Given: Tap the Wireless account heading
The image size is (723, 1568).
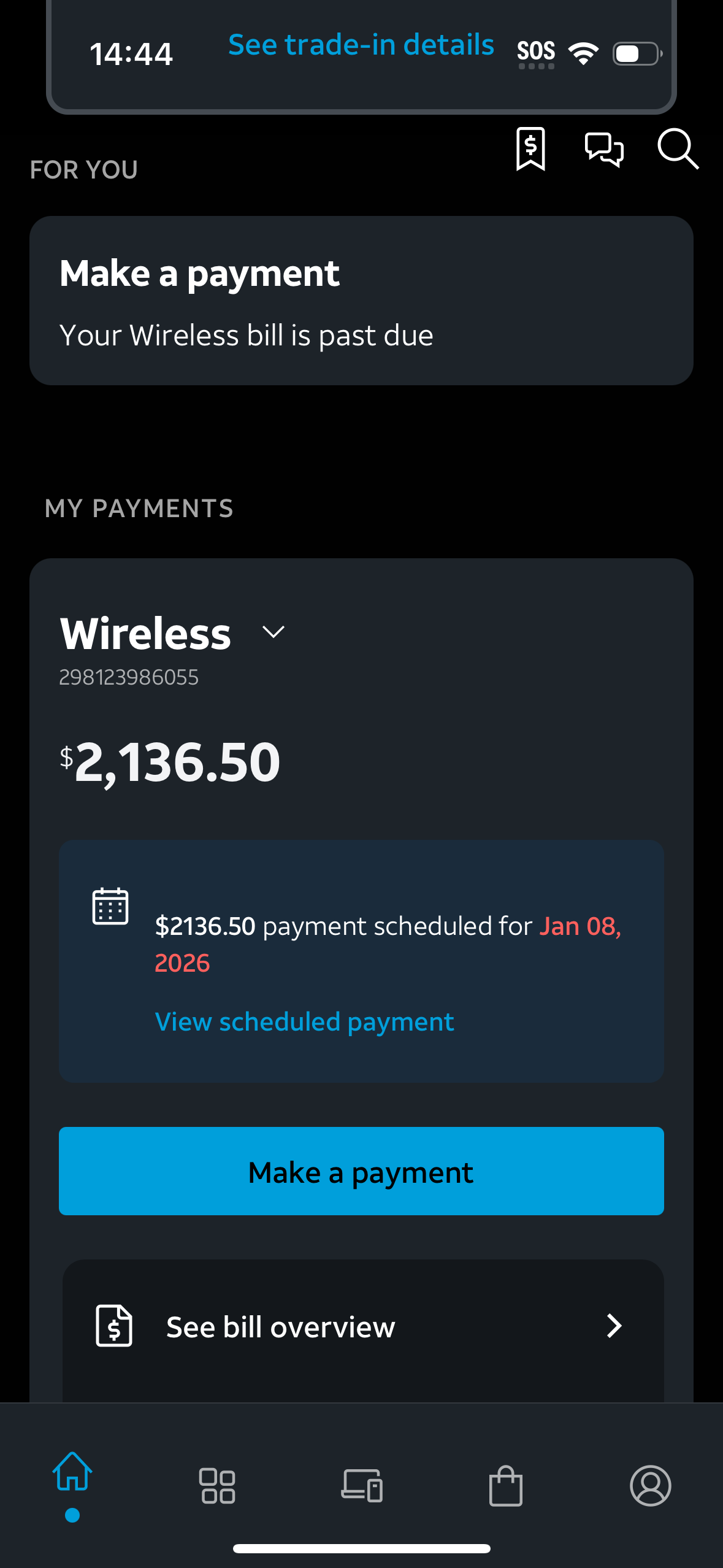Looking at the screenshot, I should [x=146, y=634].
